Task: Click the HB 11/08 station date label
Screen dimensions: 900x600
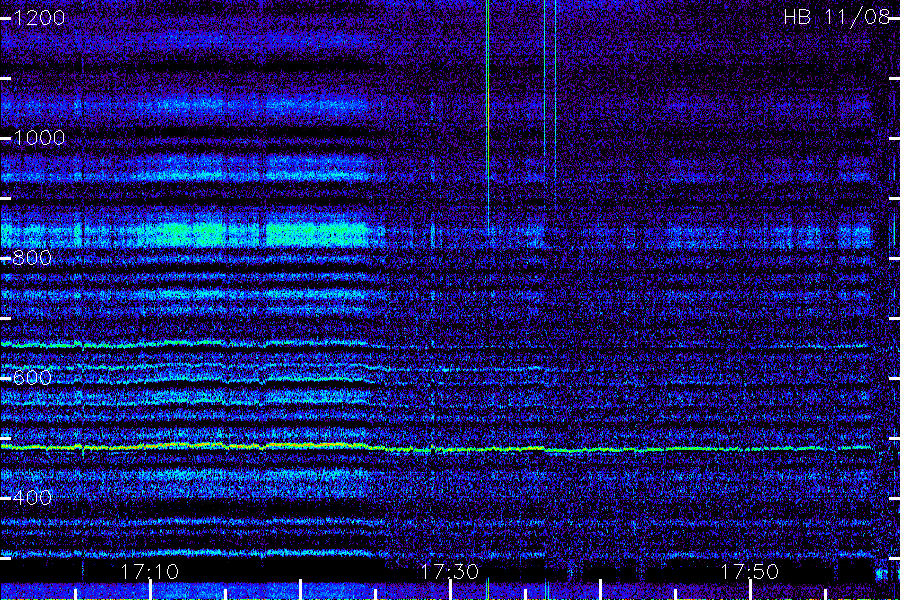Action: (x=836, y=17)
